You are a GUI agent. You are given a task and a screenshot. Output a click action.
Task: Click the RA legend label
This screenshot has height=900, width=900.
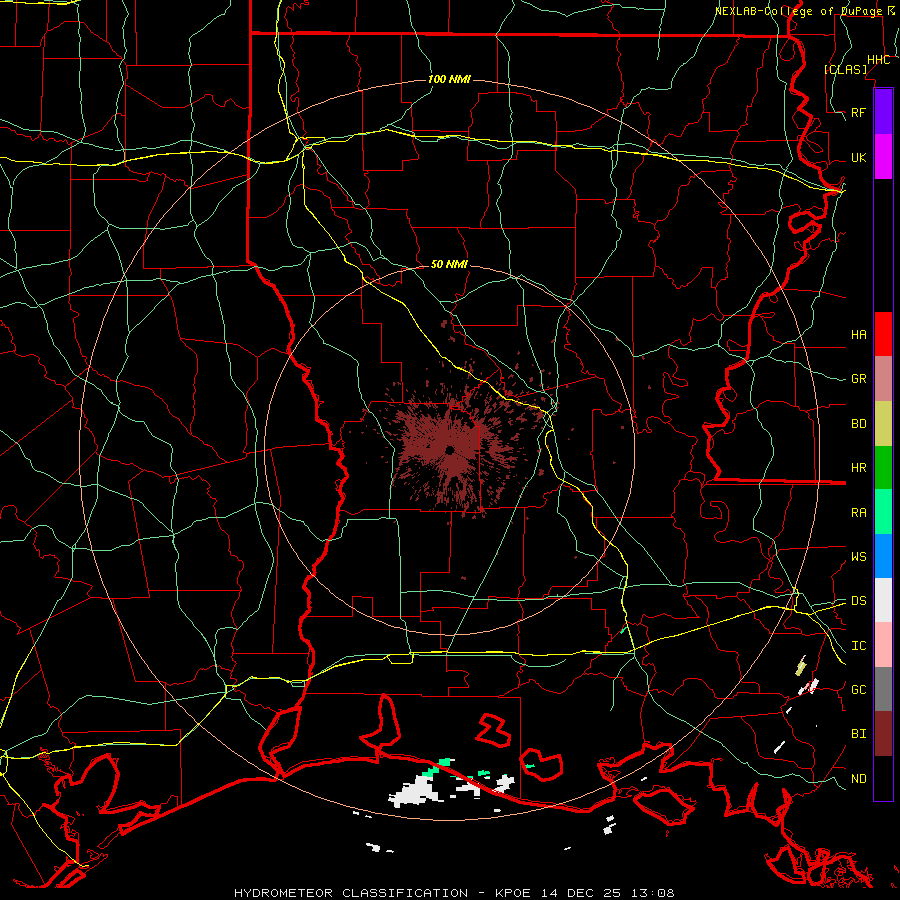pos(858,512)
